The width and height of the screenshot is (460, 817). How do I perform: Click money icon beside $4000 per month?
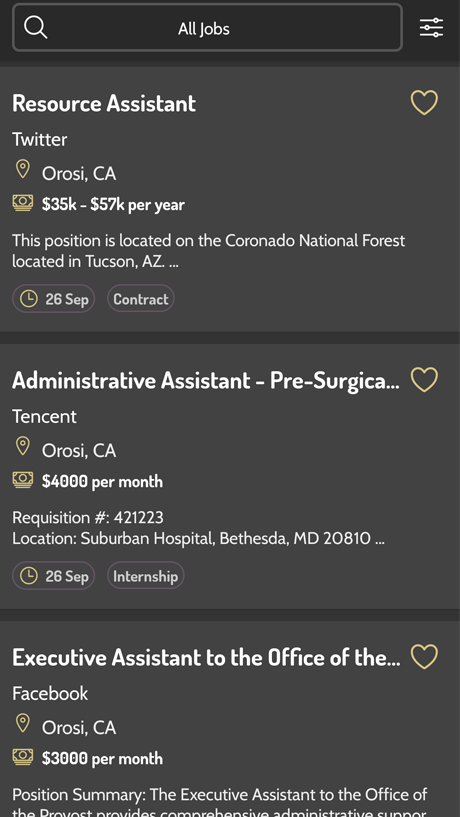click(x=23, y=480)
